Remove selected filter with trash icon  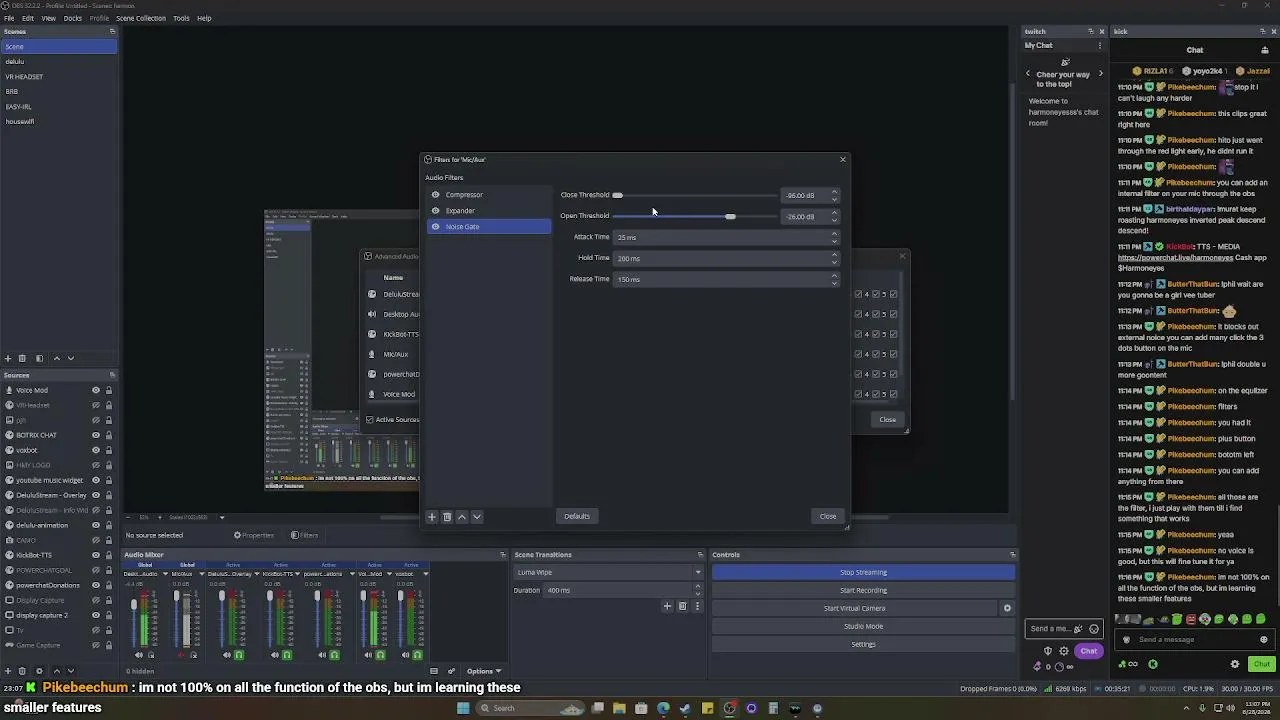click(447, 517)
